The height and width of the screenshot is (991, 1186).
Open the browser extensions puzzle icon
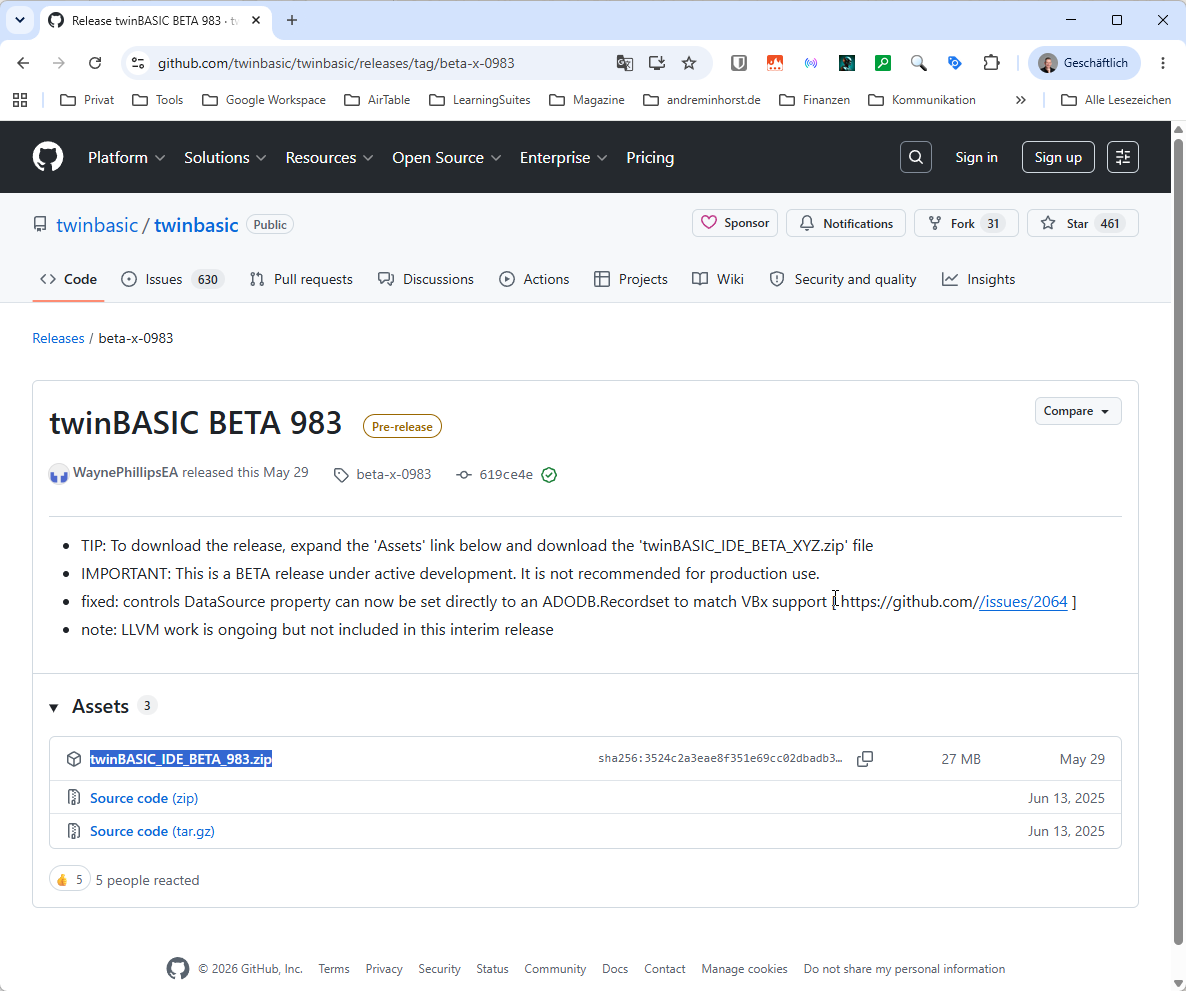pyautogui.click(x=991, y=63)
